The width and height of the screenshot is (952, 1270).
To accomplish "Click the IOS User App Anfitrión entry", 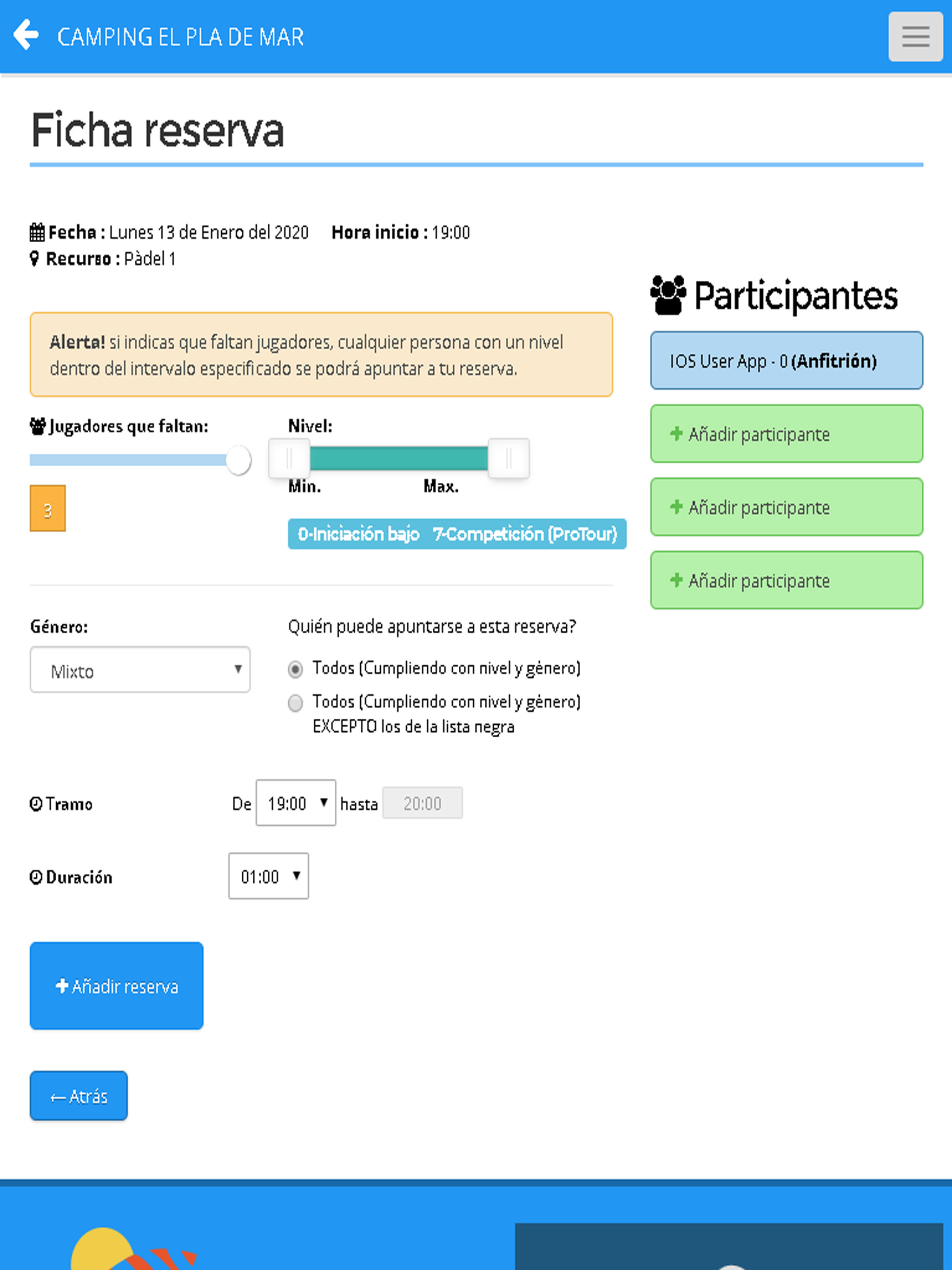I will (x=787, y=361).
